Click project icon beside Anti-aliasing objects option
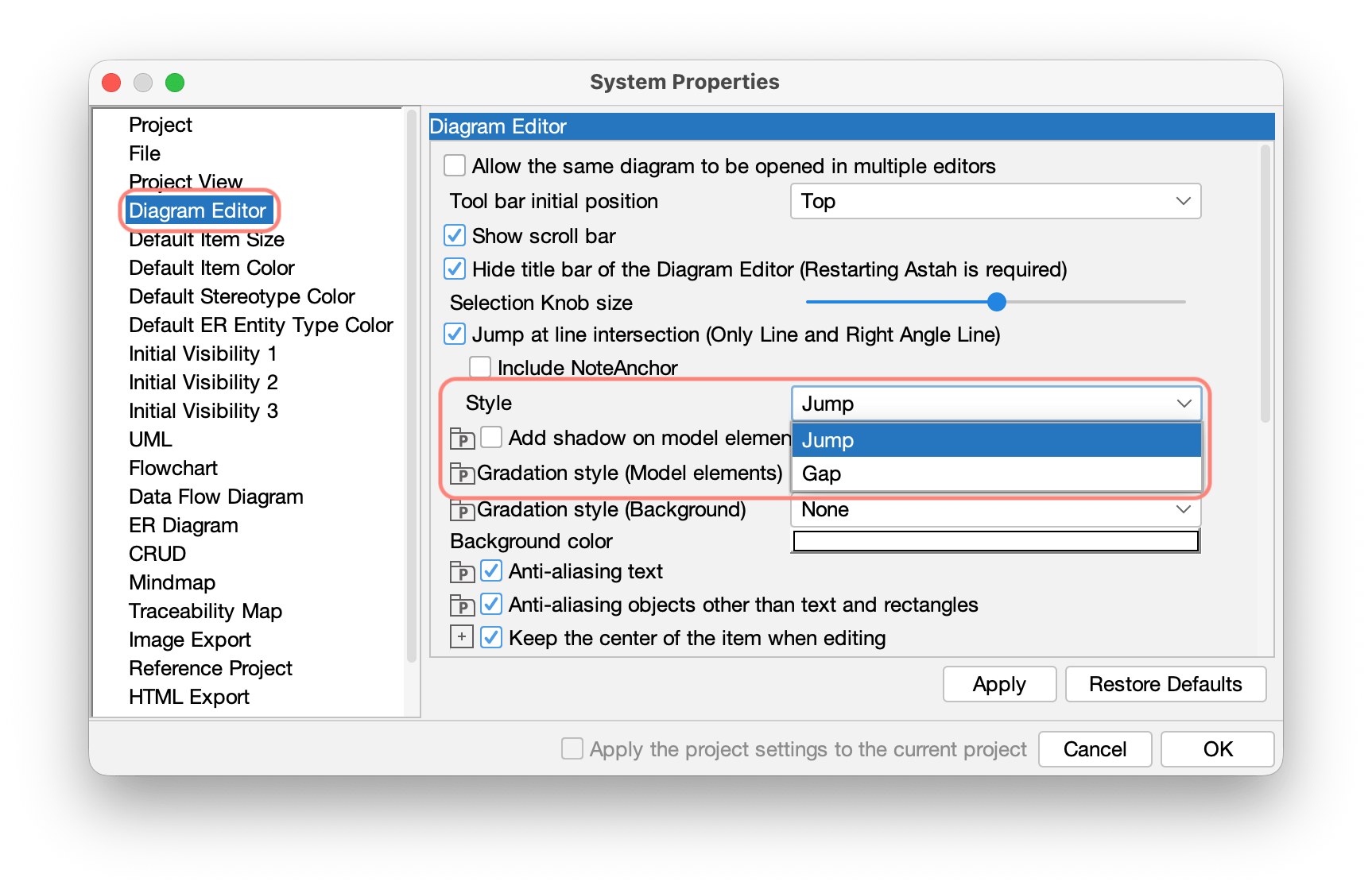Screen dimensions: 1372x893 (x=462, y=606)
